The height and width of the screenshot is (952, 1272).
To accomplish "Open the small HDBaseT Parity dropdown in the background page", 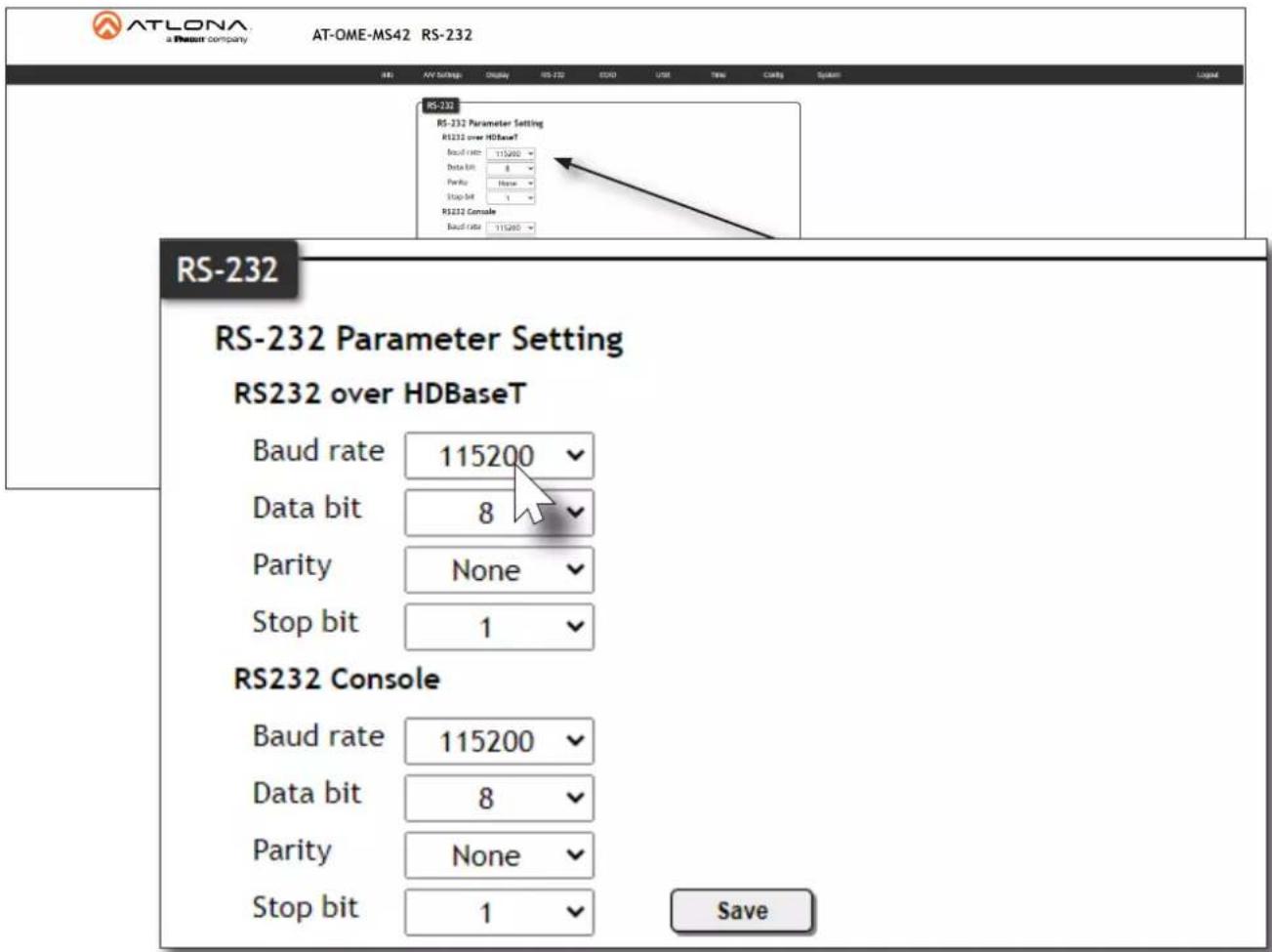I will (512, 184).
